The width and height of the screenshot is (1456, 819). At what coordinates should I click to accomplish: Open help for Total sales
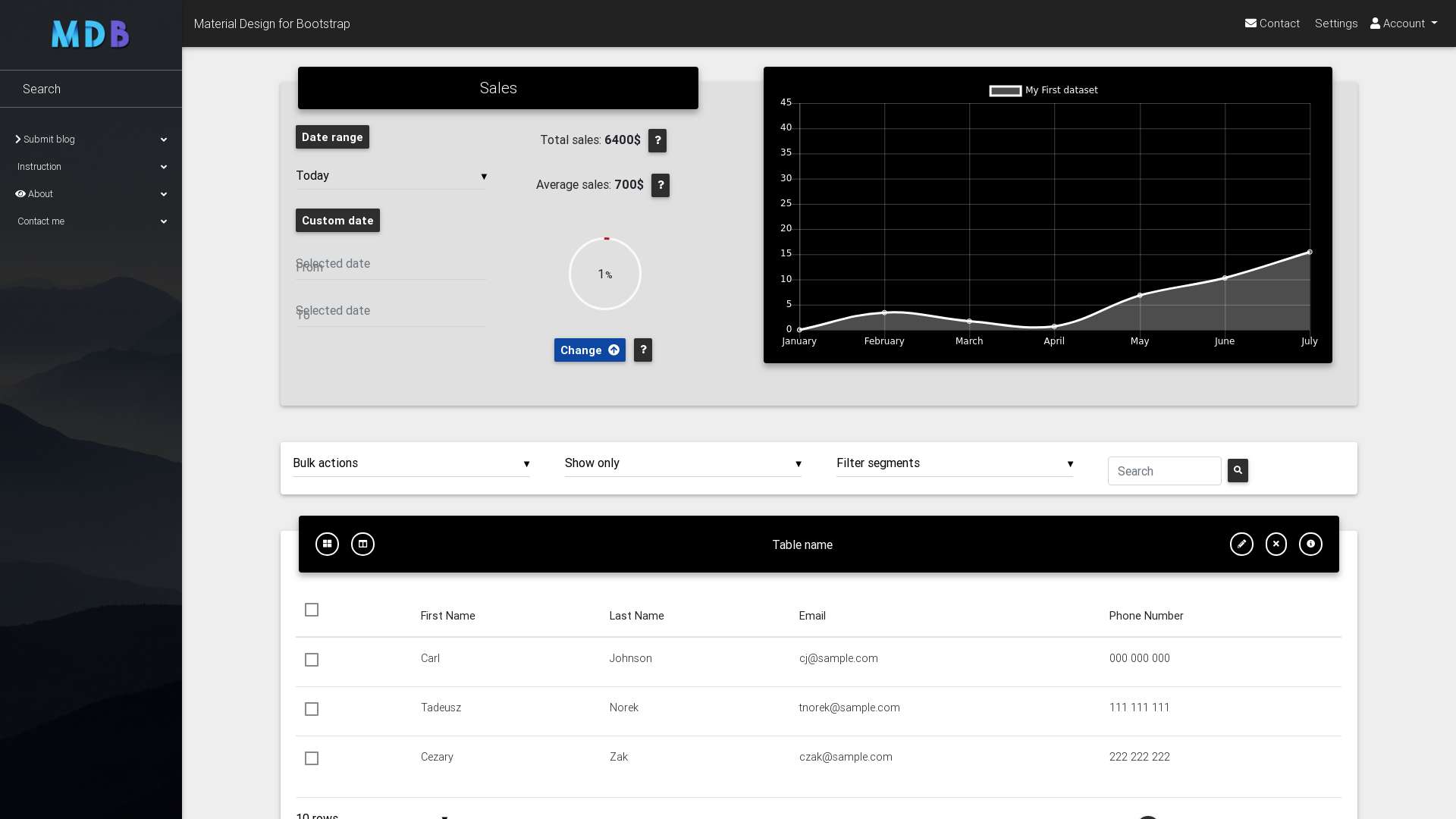657,140
